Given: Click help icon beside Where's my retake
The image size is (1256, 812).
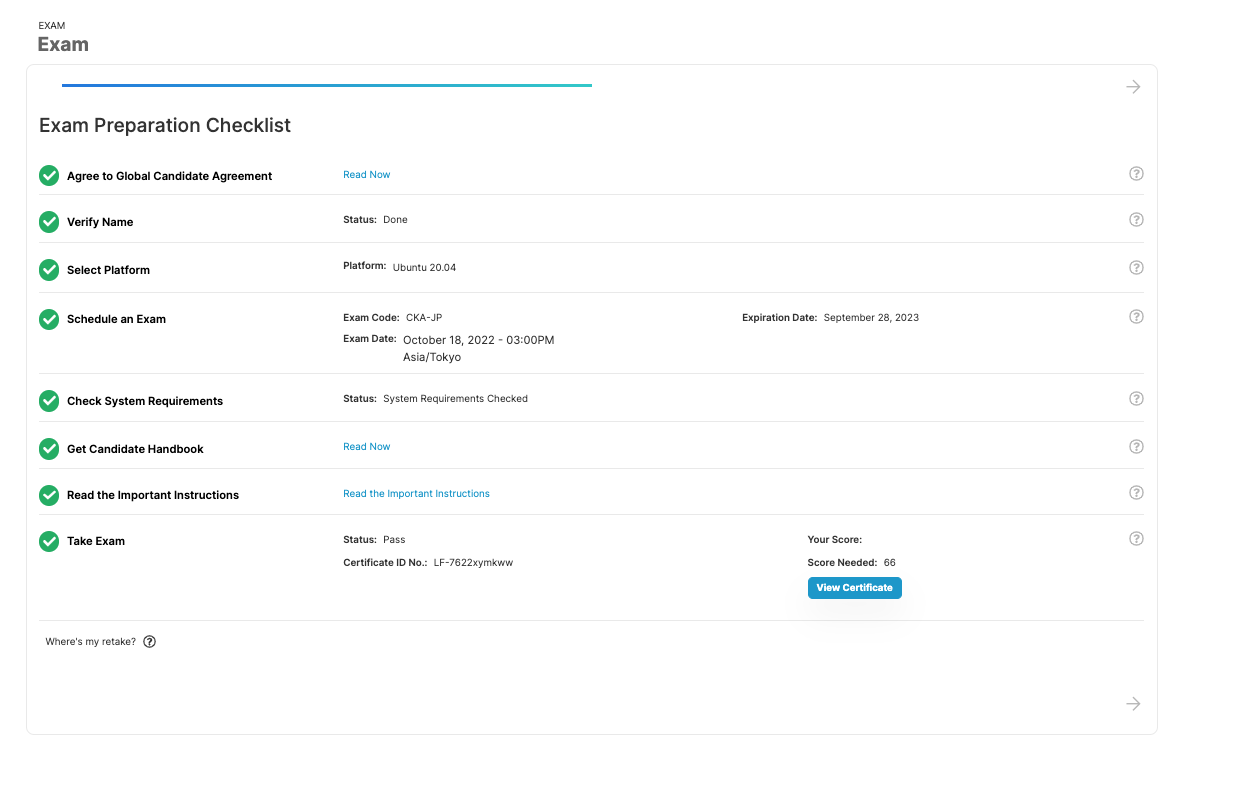Looking at the screenshot, I should click(x=150, y=642).
